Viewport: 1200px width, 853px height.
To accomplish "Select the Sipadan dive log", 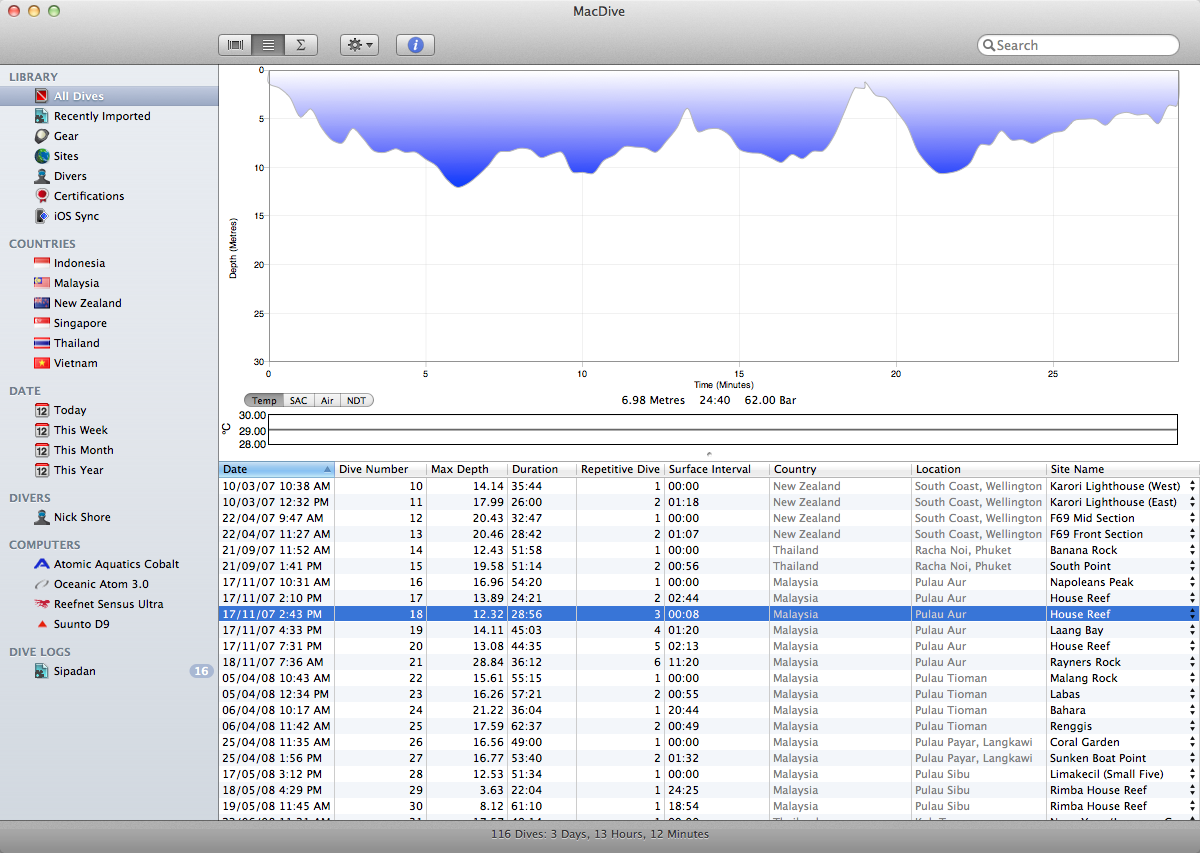I will [x=75, y=671].
